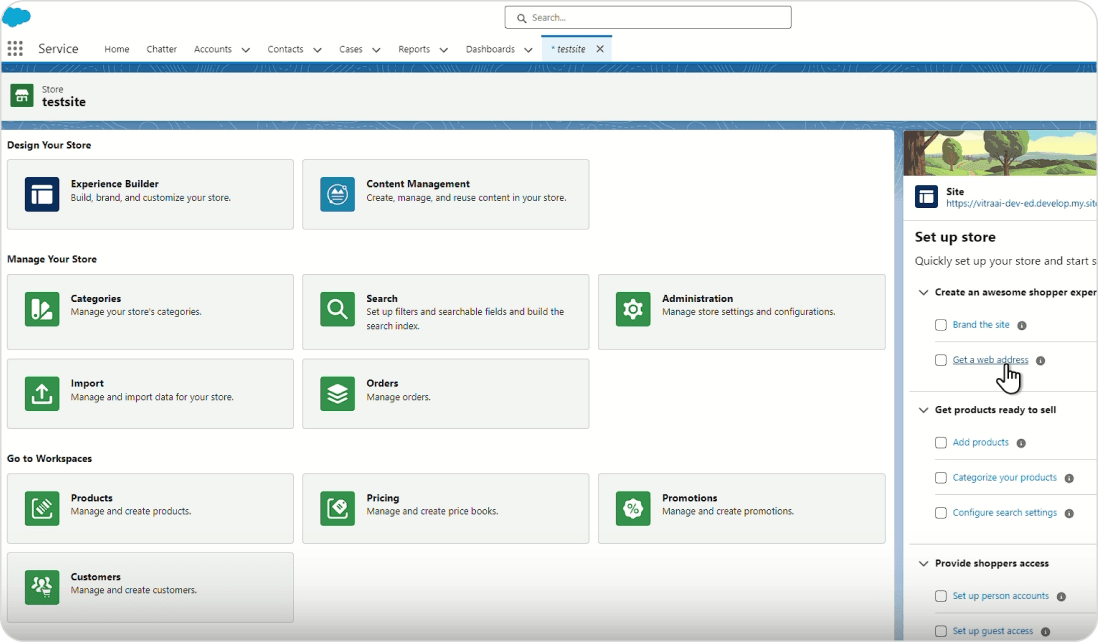Click the Categories tile icon
Viewport: 1098px width, 642px height.
tap(42, 309)
